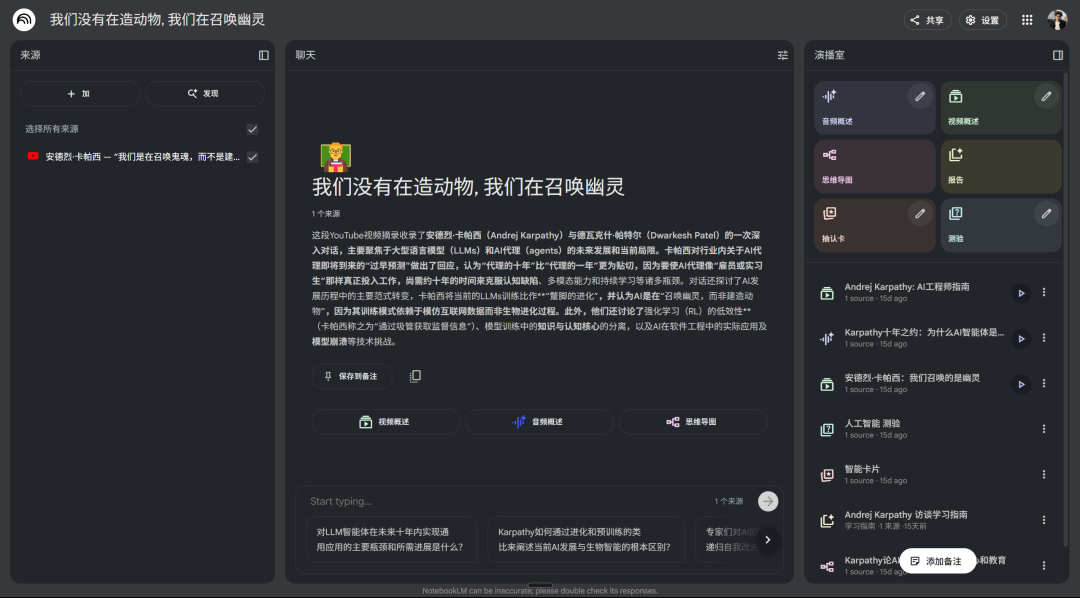
Task: Toggle the 安德烈·卡帕西 source checkbox
Action: 253,157
